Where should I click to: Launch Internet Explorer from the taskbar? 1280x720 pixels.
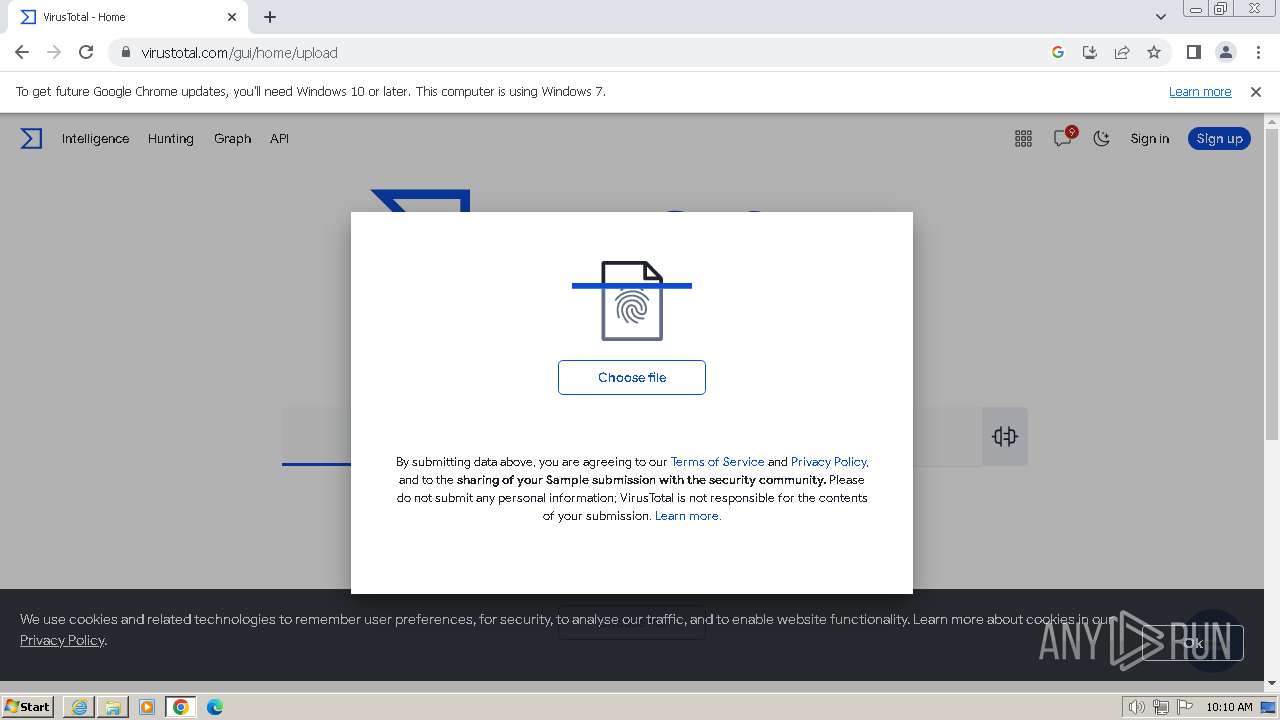[79, 707]
